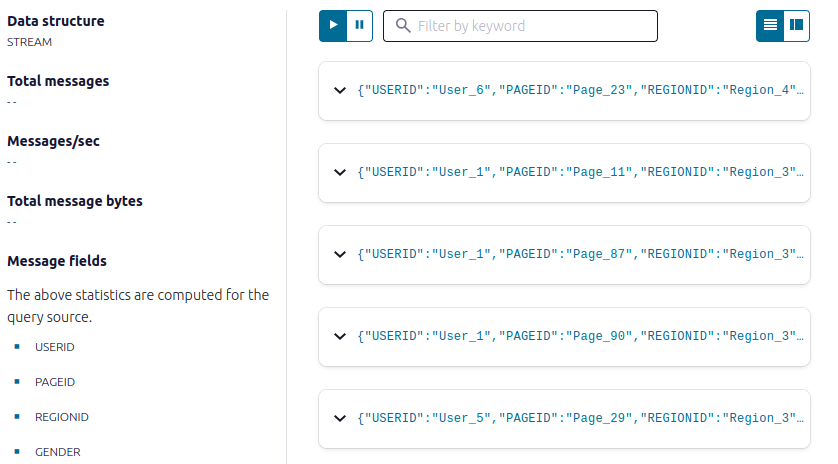
Task: Click the Filter by keyword field
Action: click(520, 26)
